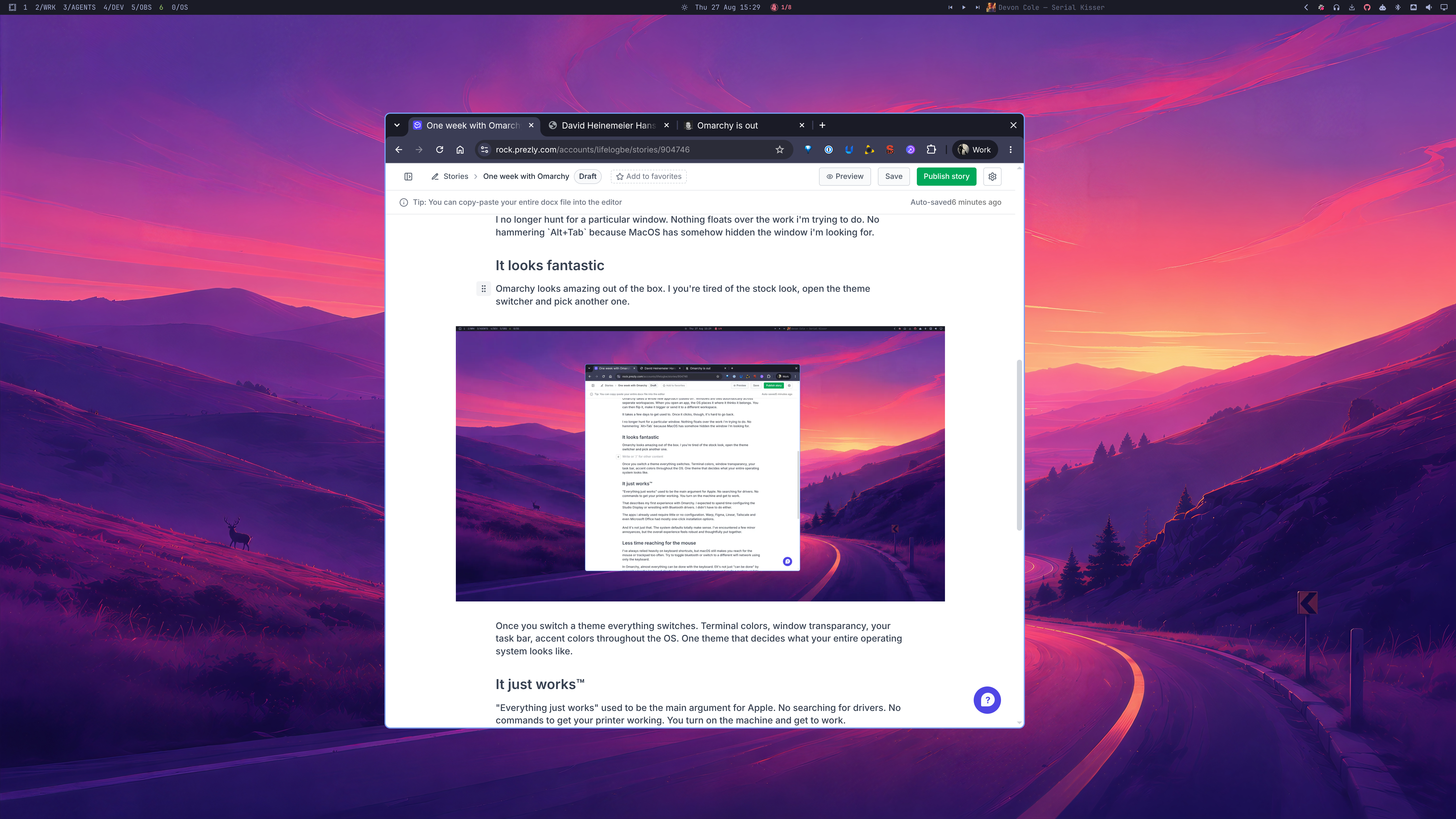
Task: Open the Work profile menu
Action: pyautogui.click(x=975, y=150)
